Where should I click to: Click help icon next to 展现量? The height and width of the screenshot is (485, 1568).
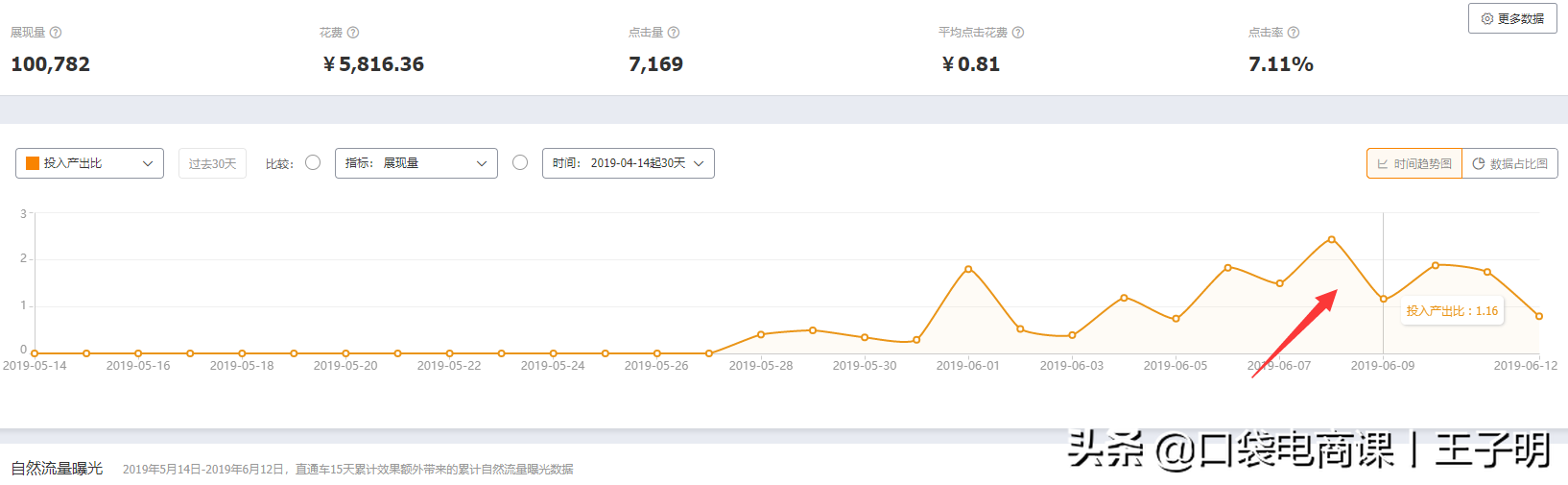(56, 33)
